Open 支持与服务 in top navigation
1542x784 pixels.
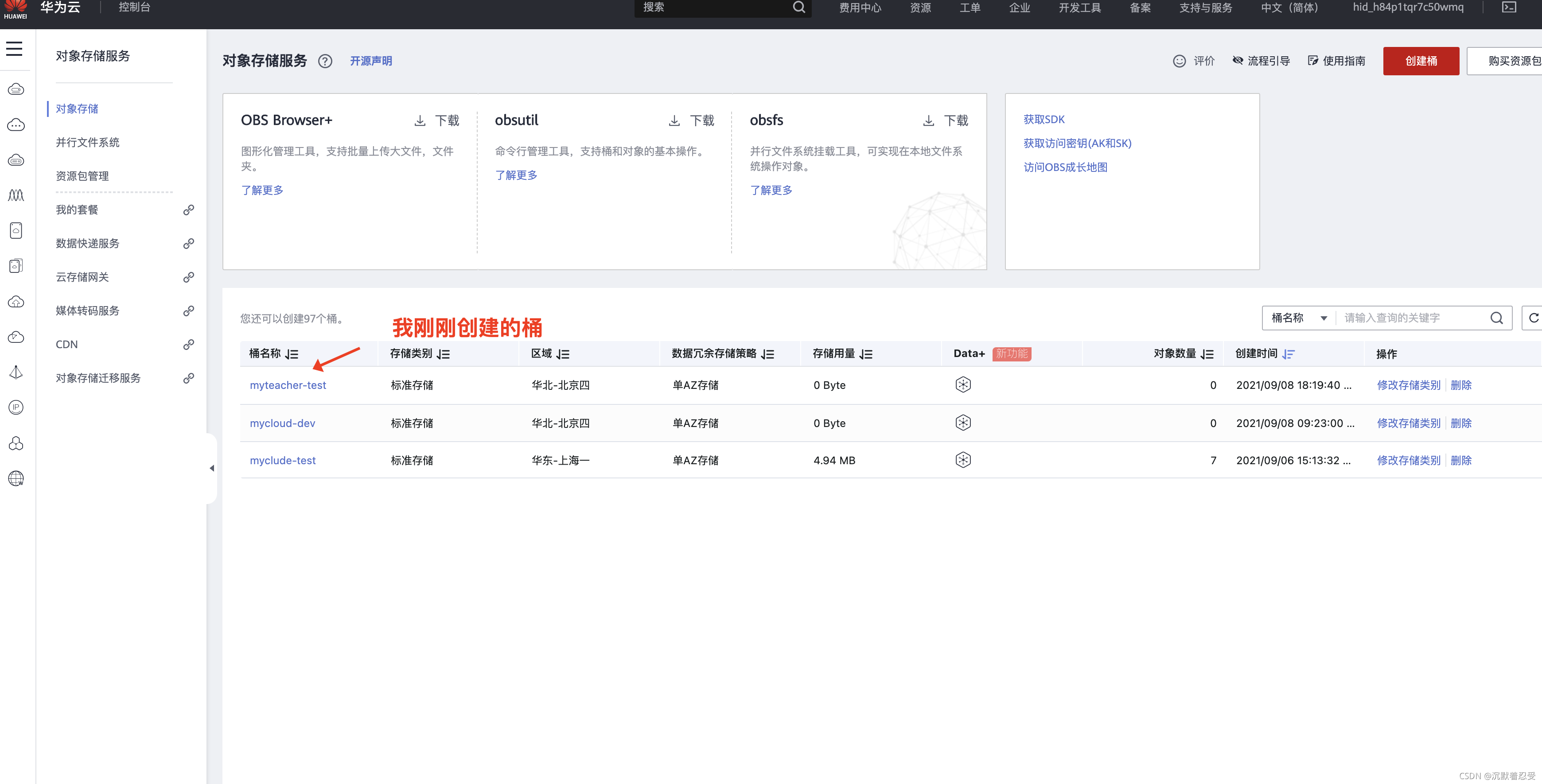[x=1206, y=7]
